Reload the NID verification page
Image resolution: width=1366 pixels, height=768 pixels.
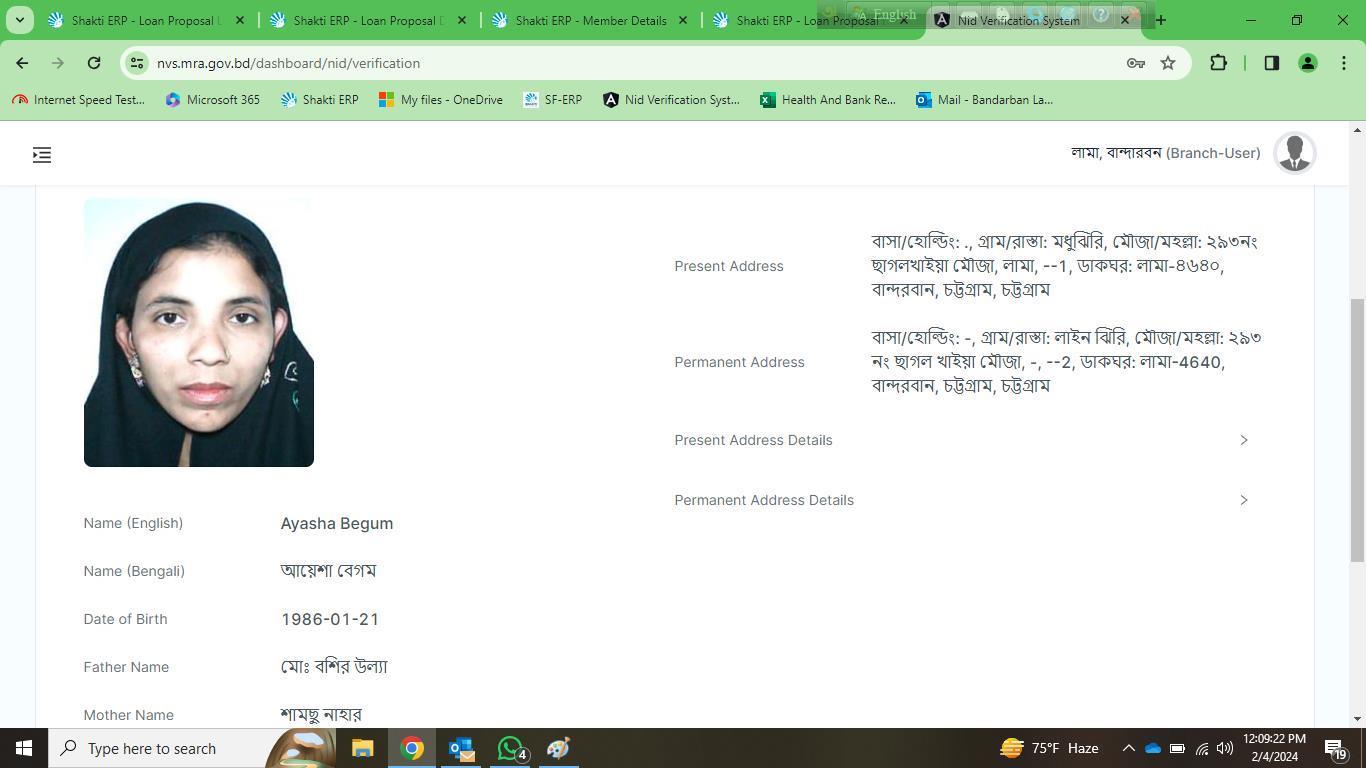[x=94, y=63]
